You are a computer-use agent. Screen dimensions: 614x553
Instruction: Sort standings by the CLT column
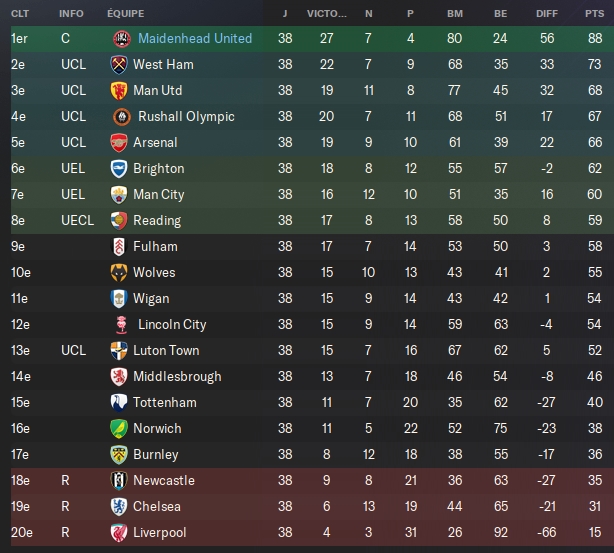(x=20, y=14)
